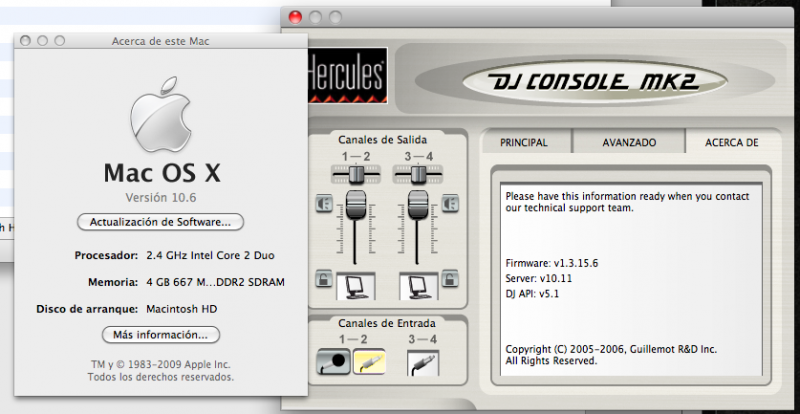
Task: Adjust the balance slider for output 3-4
Action: click(418, 174)
